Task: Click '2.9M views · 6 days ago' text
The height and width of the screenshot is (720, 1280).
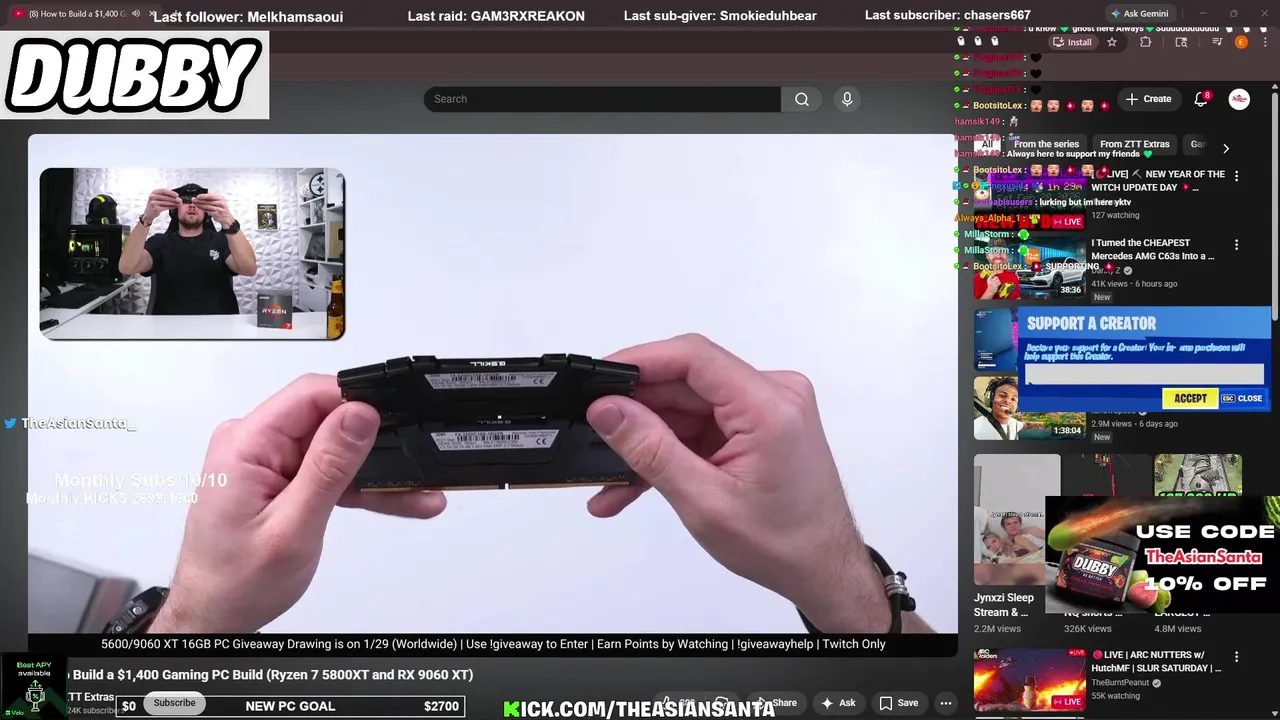Action: click(x=1134, y=424)
